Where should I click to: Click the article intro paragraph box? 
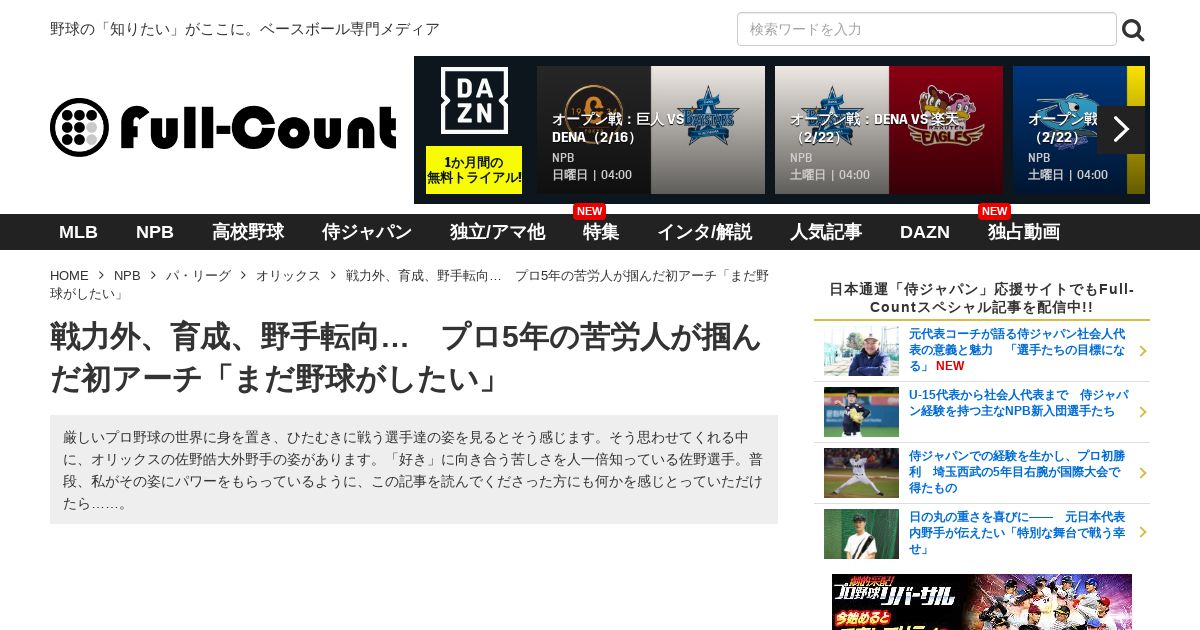[414, 470]
